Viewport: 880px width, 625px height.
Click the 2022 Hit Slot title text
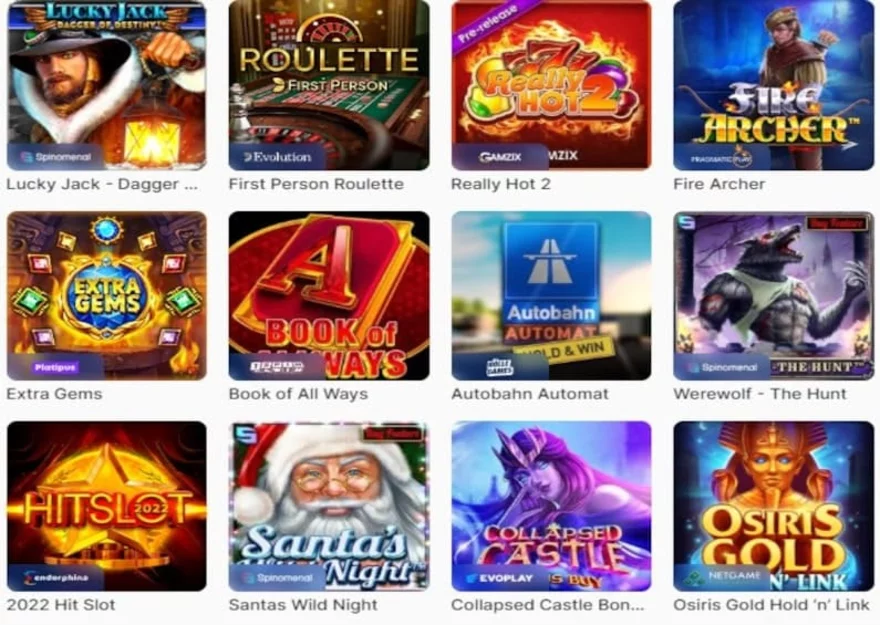pyautogui.click(x=61, y=605)
